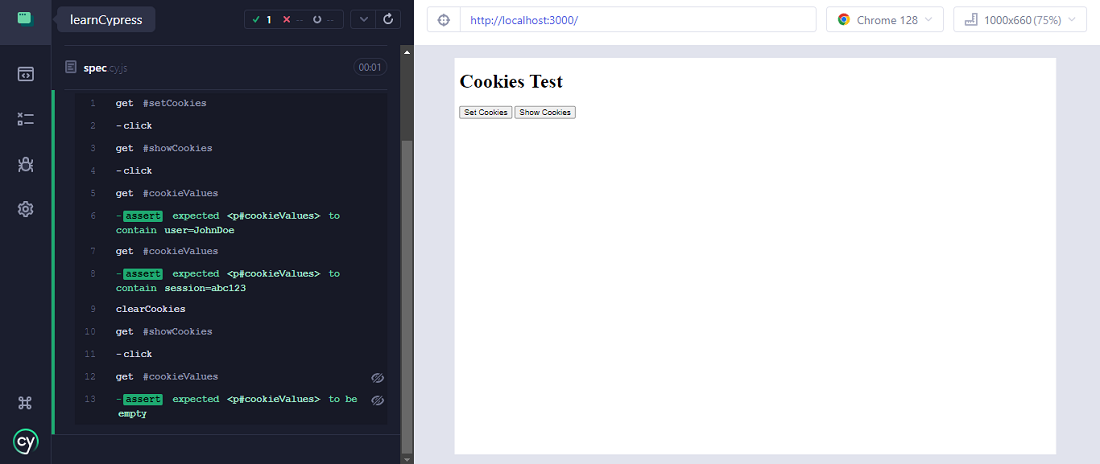Click the Cypress logo at bottom
Viewport: 1100px width, 464px height.
26,442
